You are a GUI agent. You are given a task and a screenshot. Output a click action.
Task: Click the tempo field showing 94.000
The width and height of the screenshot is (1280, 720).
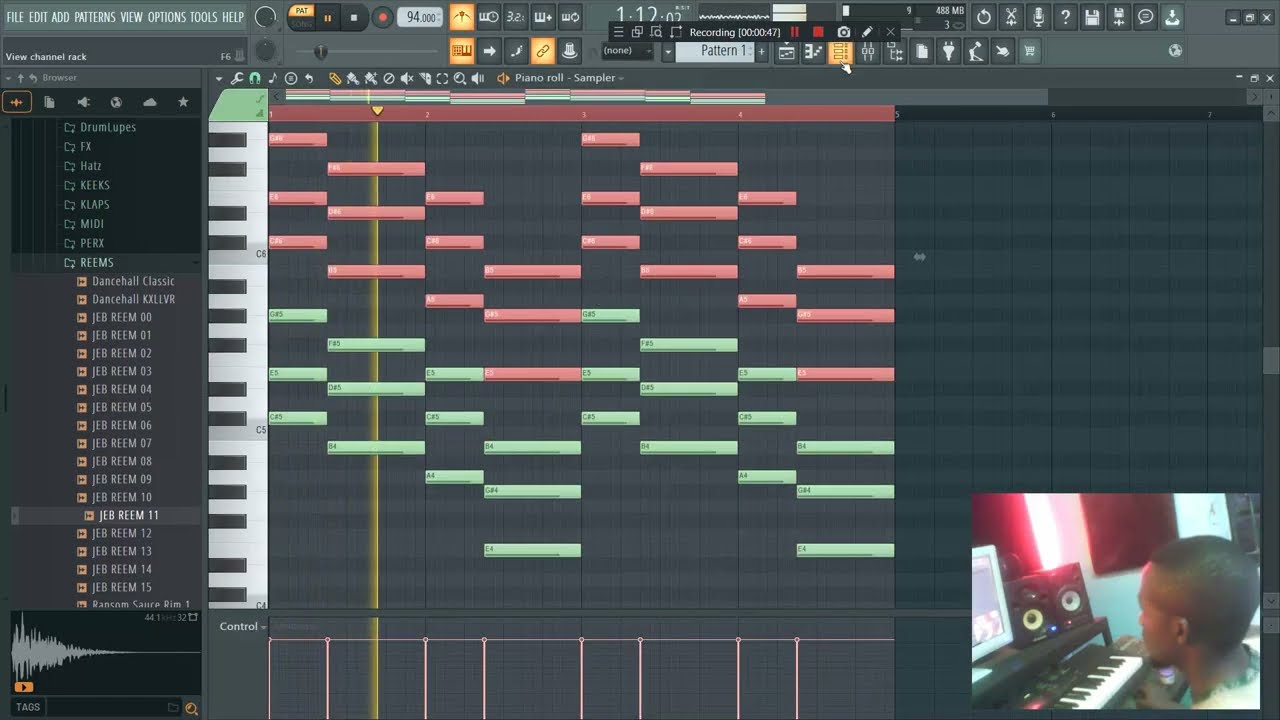(420, 17)
